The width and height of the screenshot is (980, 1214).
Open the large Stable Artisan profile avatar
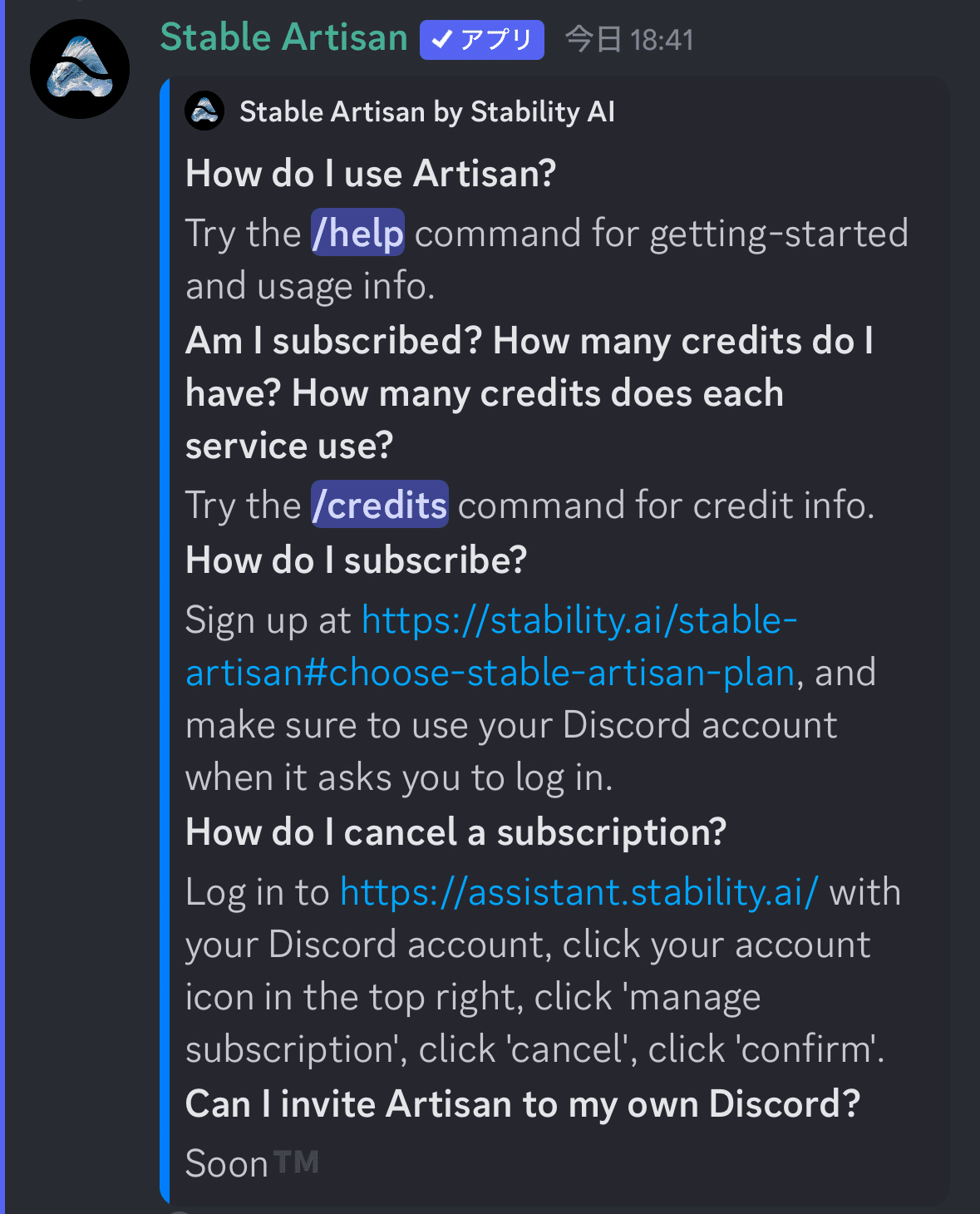pos(80,69)
